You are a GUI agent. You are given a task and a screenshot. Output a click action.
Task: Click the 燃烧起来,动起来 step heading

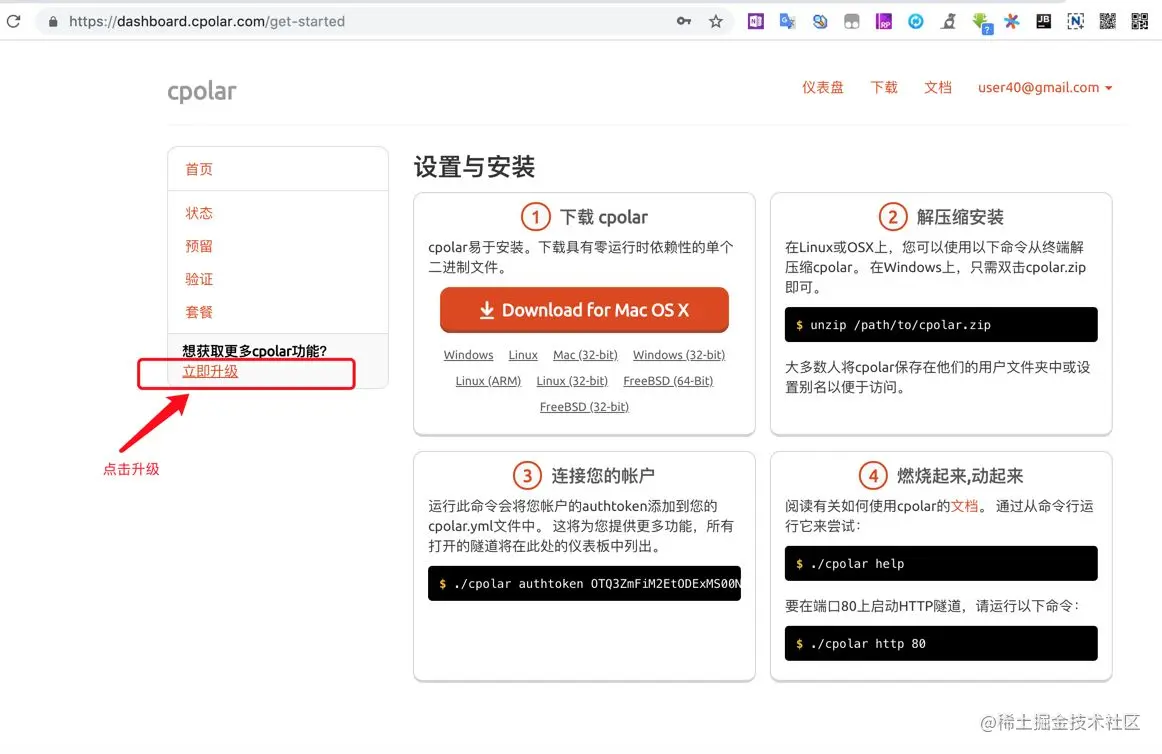960,476
